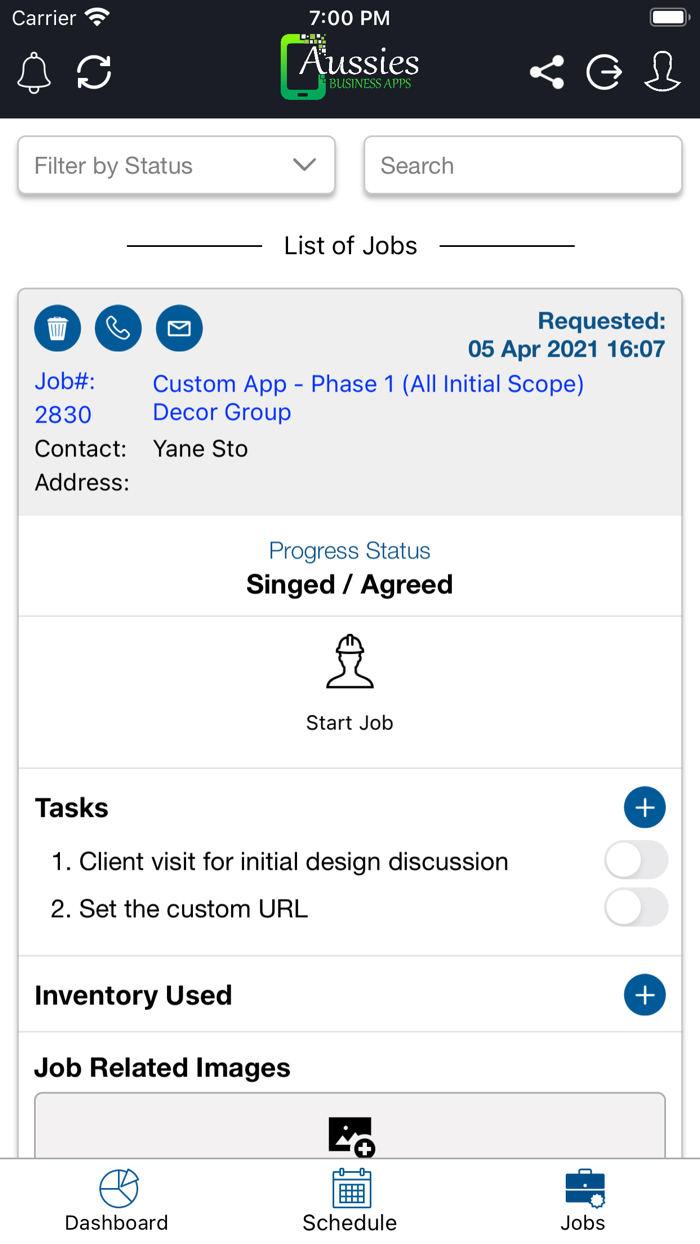Add Inventory Used with plus button
The width and height of the screenshot is (700, 1244).
coord(644,995)
